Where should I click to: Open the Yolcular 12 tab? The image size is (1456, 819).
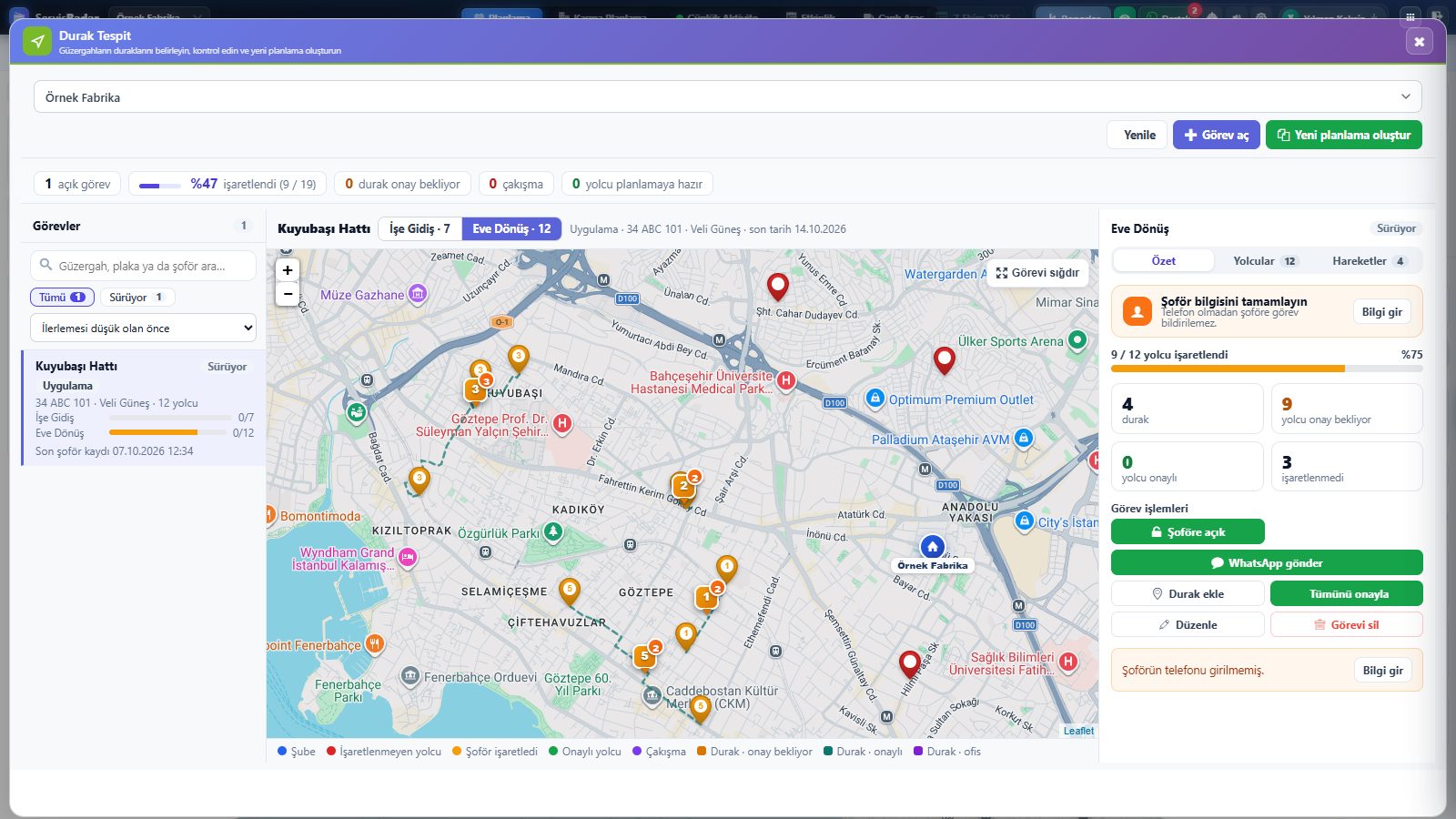[x=1264, y=260]
